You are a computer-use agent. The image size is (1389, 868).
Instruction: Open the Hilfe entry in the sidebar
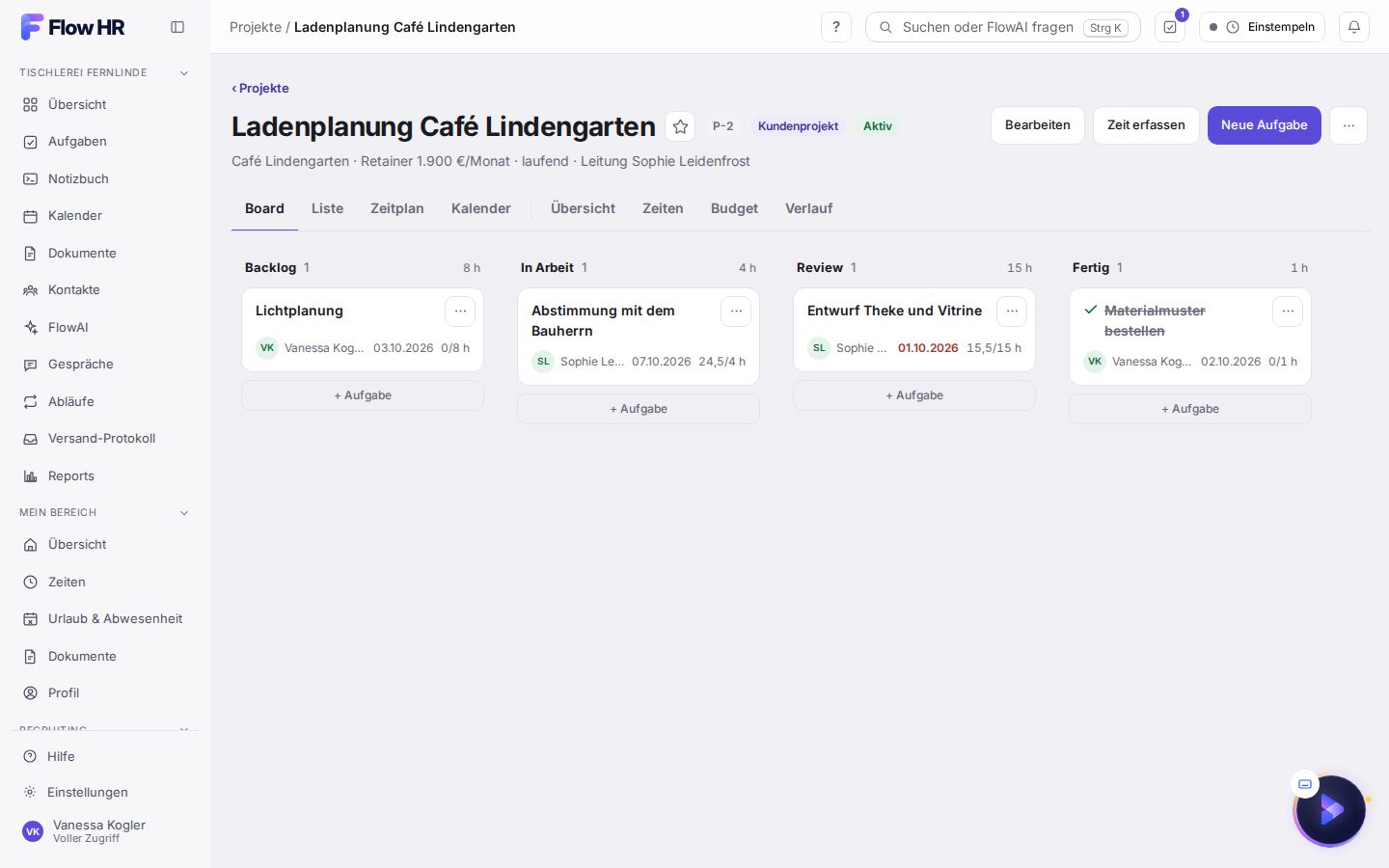click(105, 756)
